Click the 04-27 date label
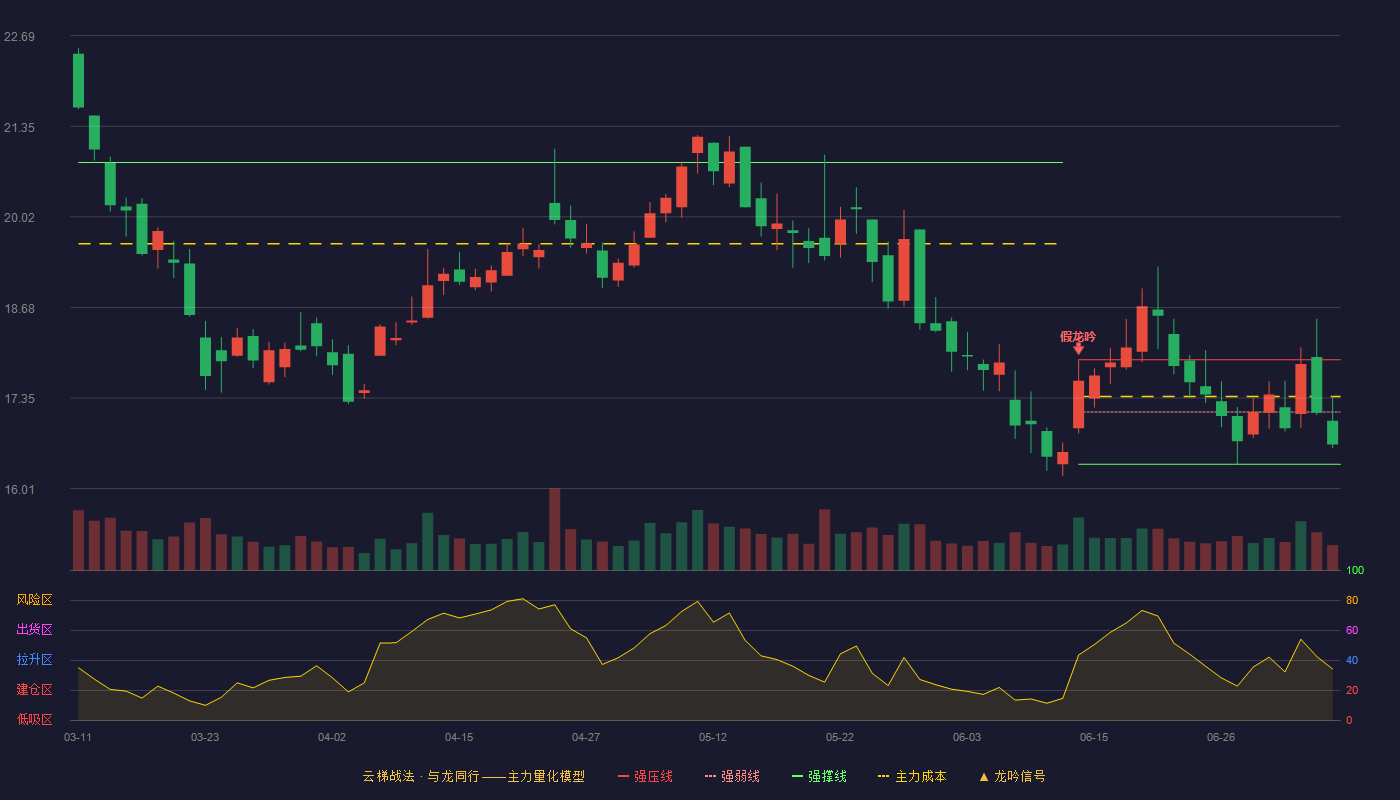1400x800 pixels. coord(586,737)
